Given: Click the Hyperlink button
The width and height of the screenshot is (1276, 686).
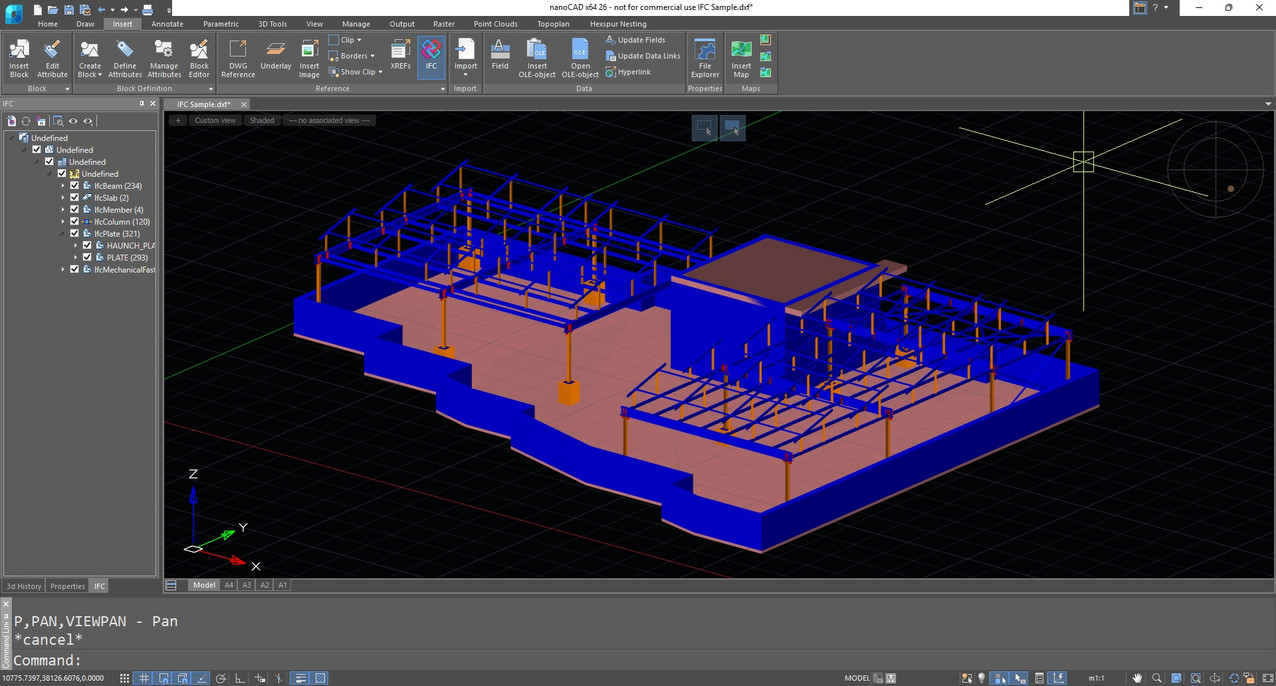Looking at the screenshot, I should (628, 72).
